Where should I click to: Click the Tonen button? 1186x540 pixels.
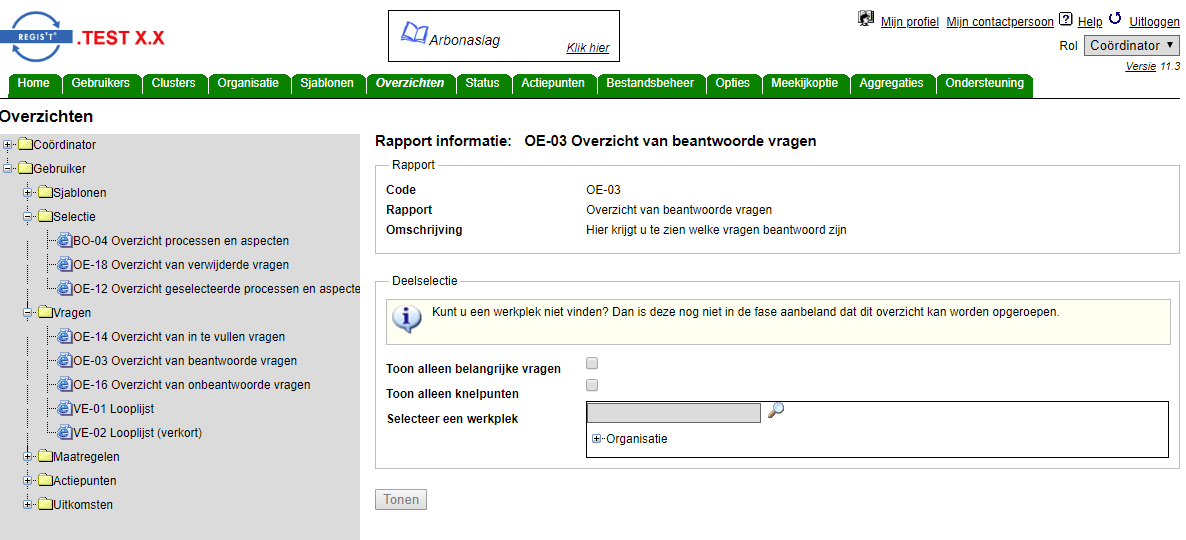click(401, 500)
